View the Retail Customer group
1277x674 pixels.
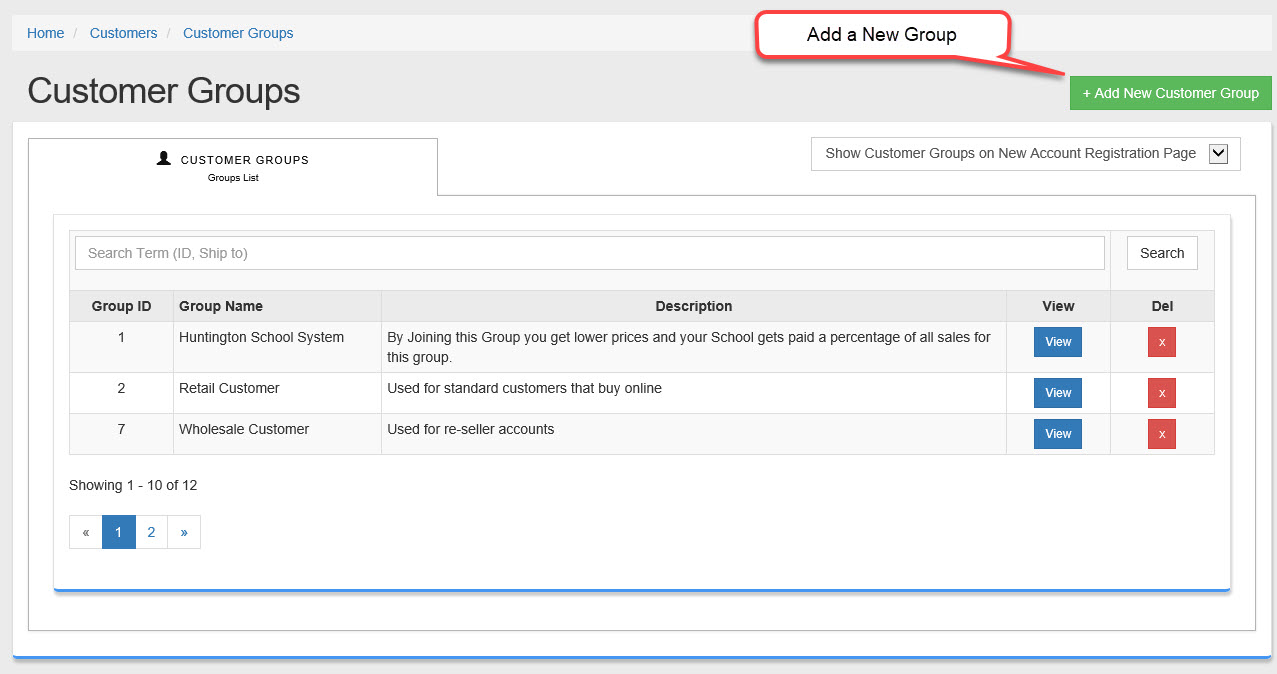(1058, 393)
